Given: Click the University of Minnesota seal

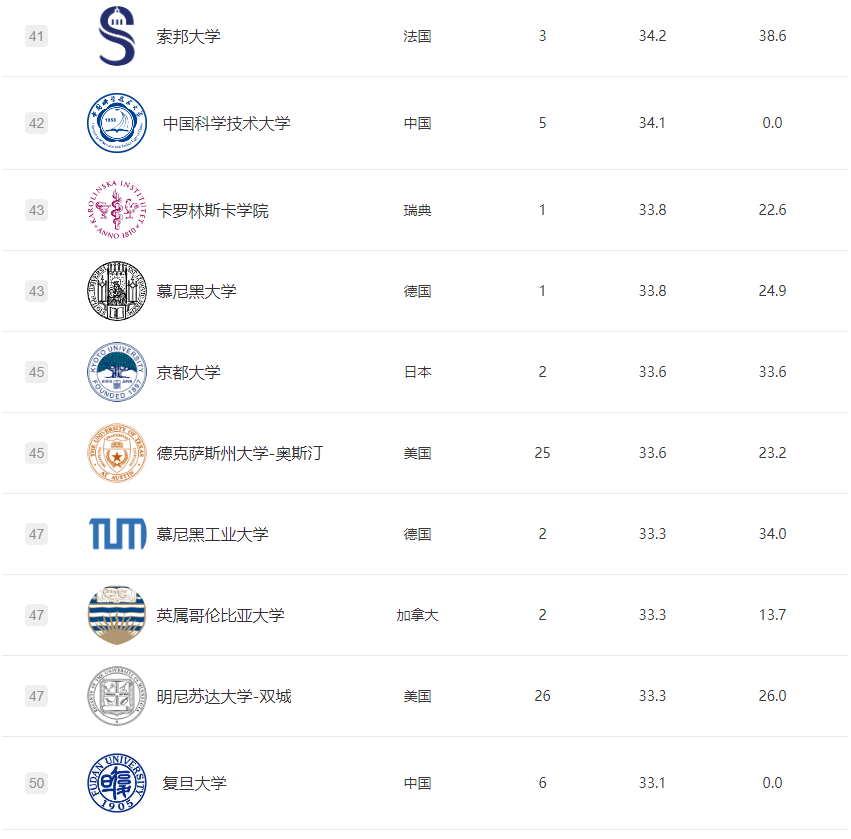Looking at the screenshot, I should click(x=117, y=696).
